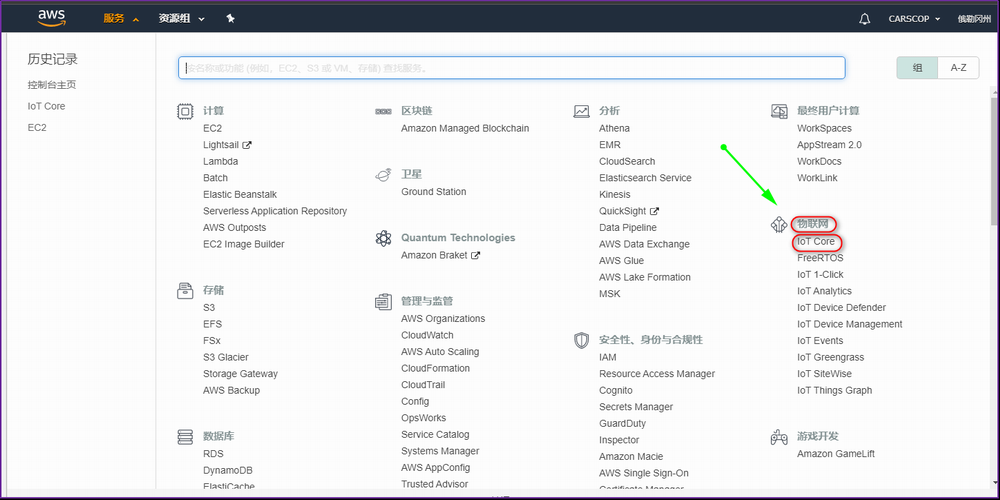Open Systems Manager service
Screen dimensions: 1000x500
click(440, 451)
